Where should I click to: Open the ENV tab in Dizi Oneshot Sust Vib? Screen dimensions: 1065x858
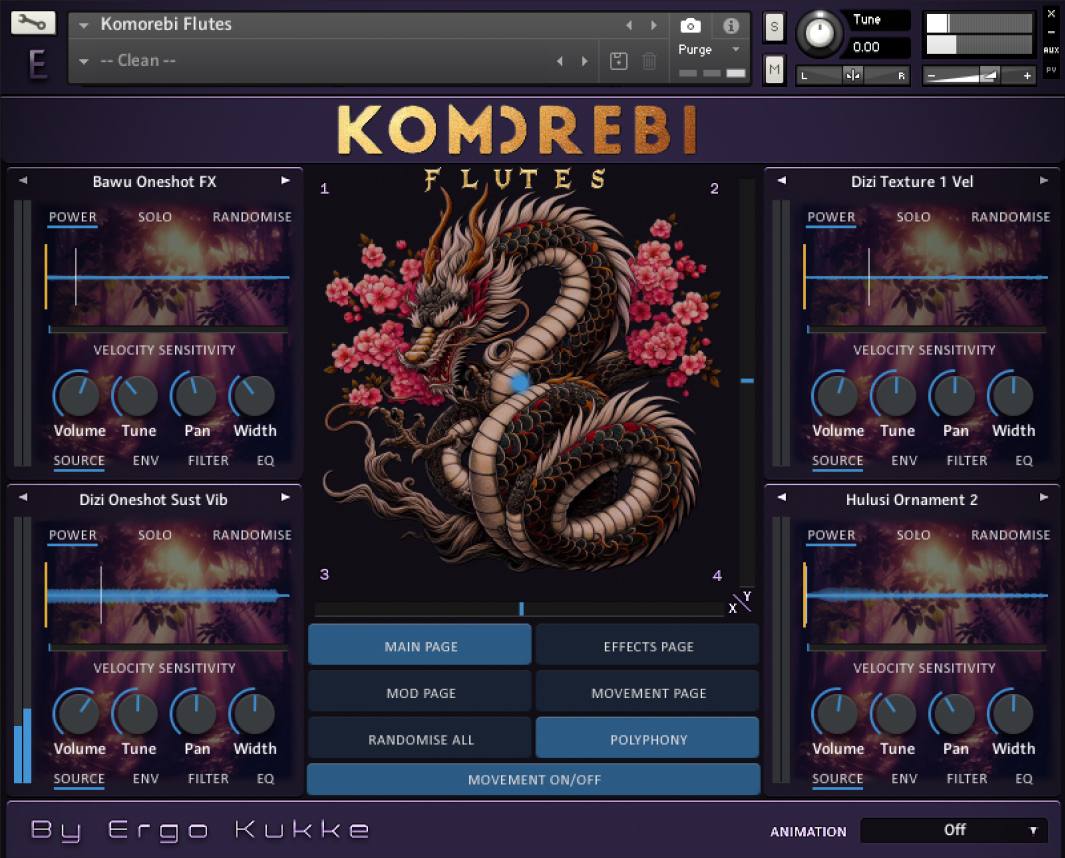(x=145, y=778)
